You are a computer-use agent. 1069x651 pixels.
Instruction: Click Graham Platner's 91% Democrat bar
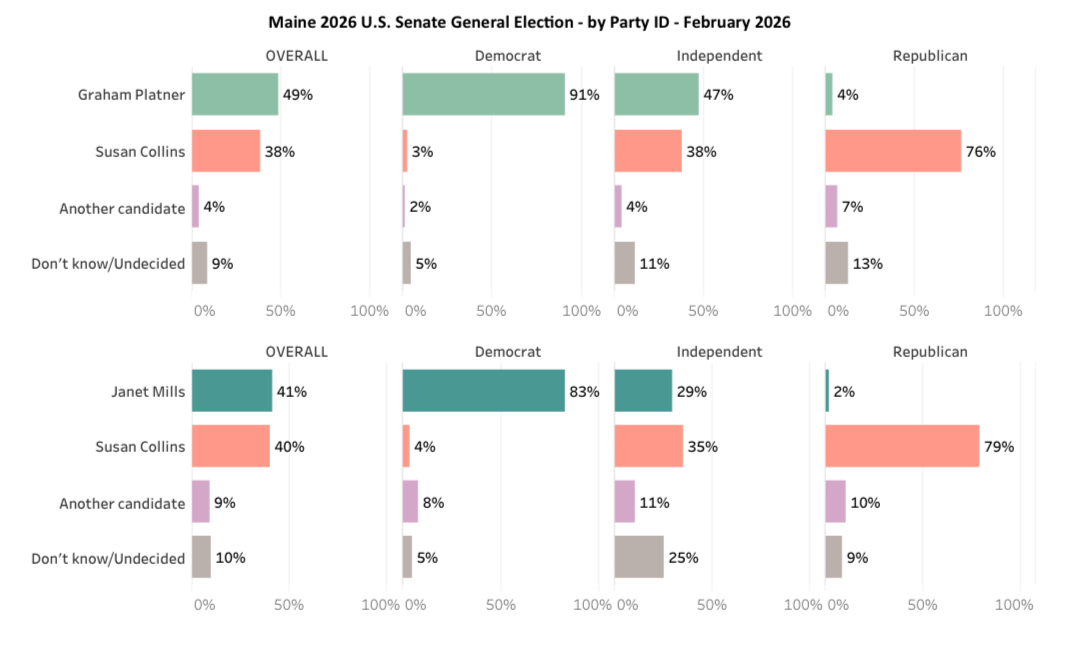click(x=483, y=95)
